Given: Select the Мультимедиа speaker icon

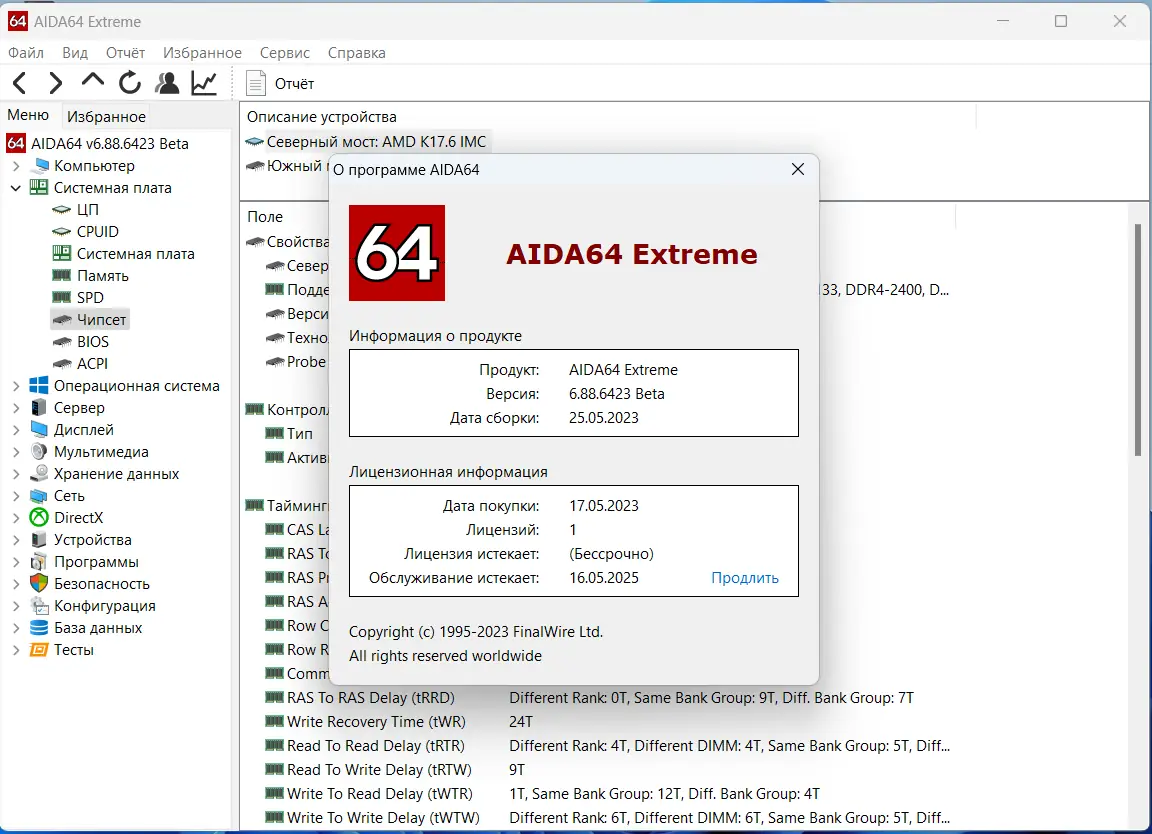Looking at the screenshot, I should coord(39,451).
